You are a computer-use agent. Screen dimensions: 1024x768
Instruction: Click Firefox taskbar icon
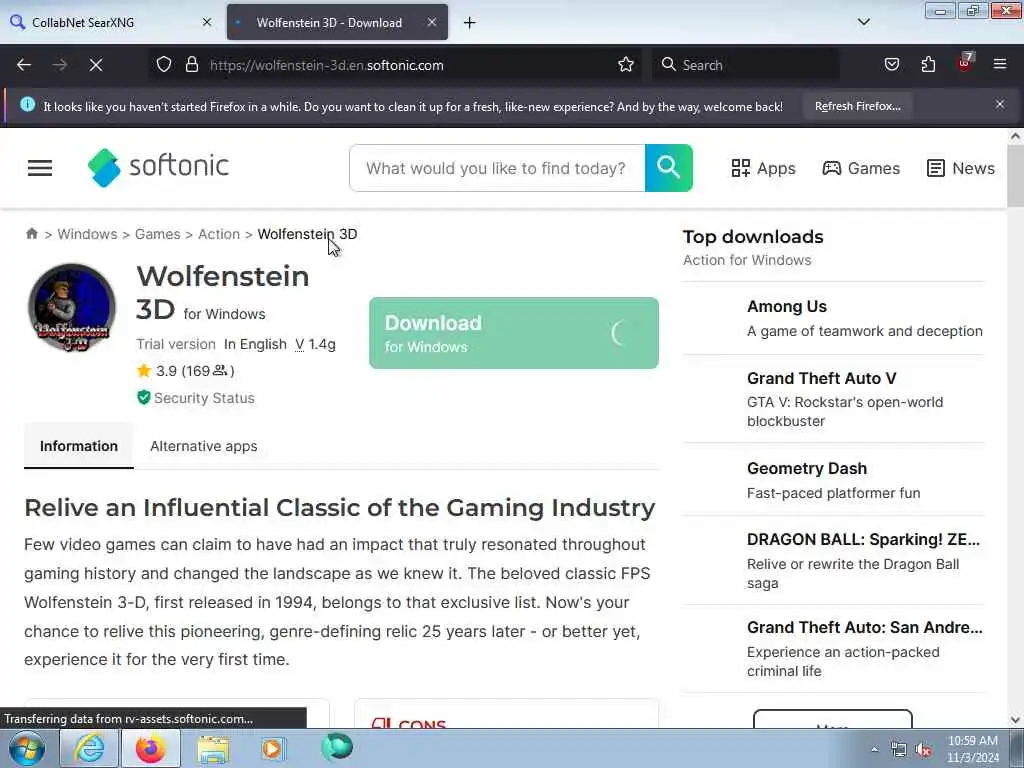click(151, 748)
